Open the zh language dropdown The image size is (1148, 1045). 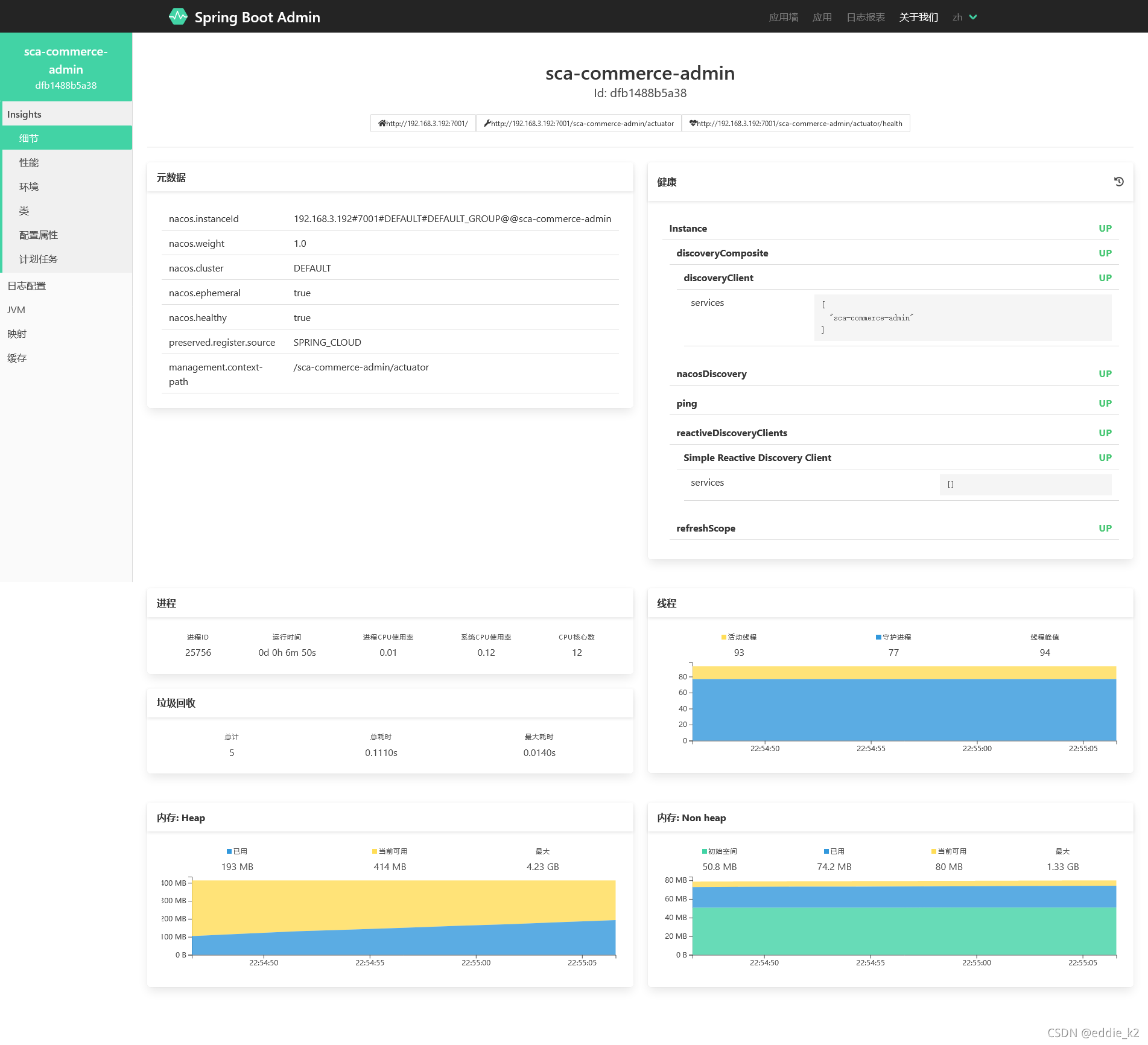pos(965,17)
